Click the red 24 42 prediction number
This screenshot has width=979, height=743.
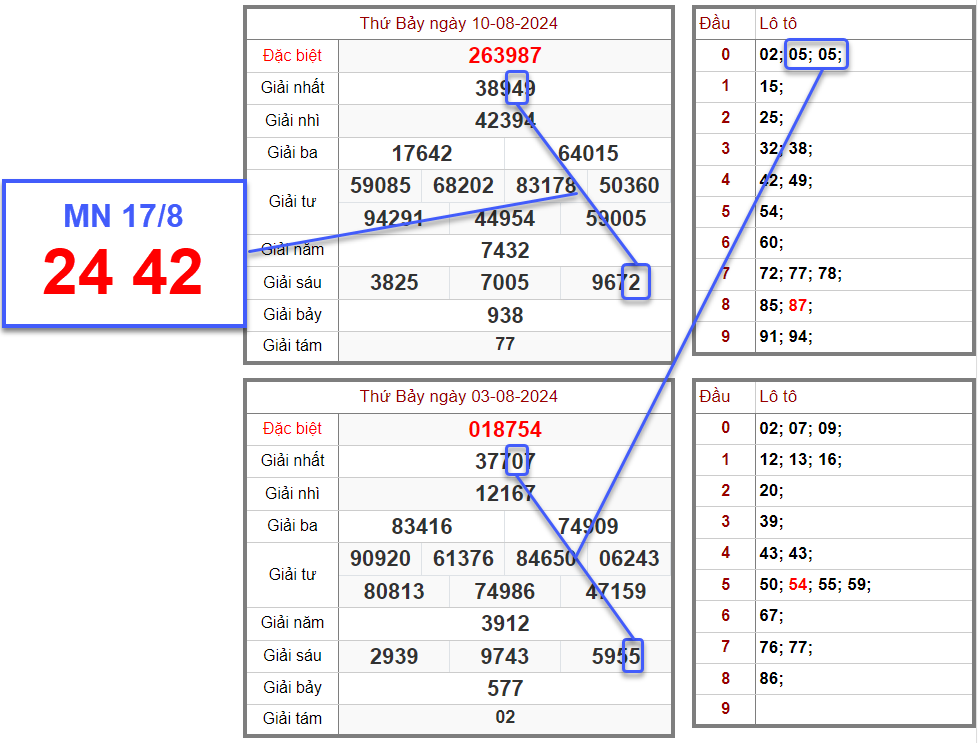123,272
